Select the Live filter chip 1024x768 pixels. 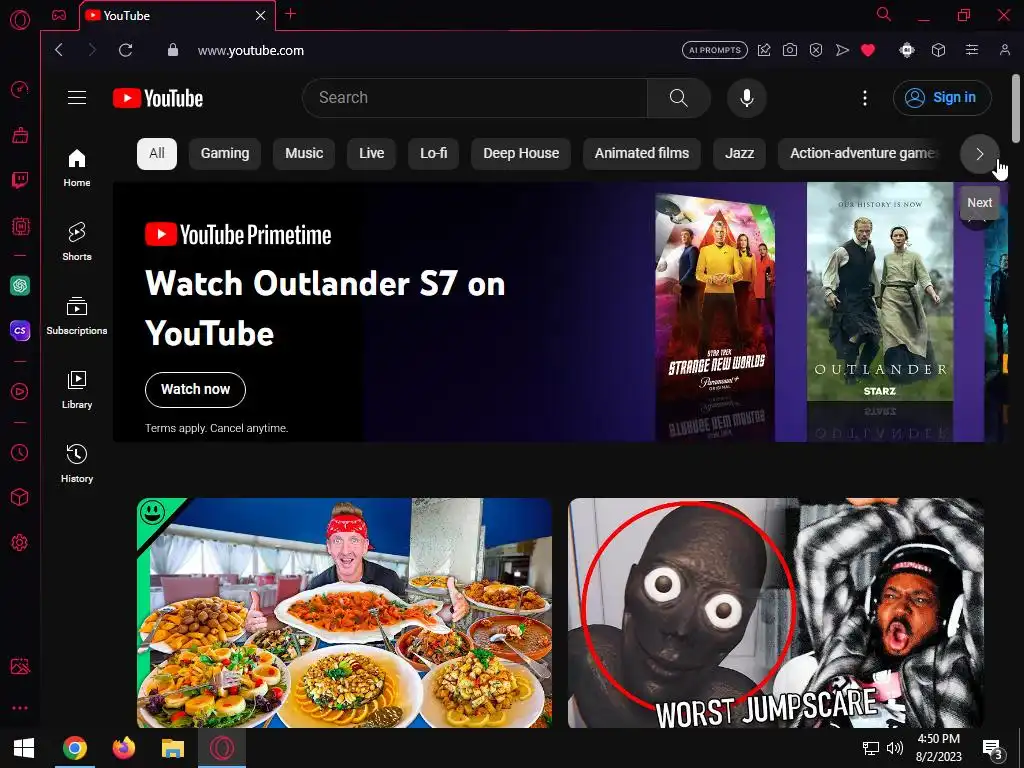371,153
